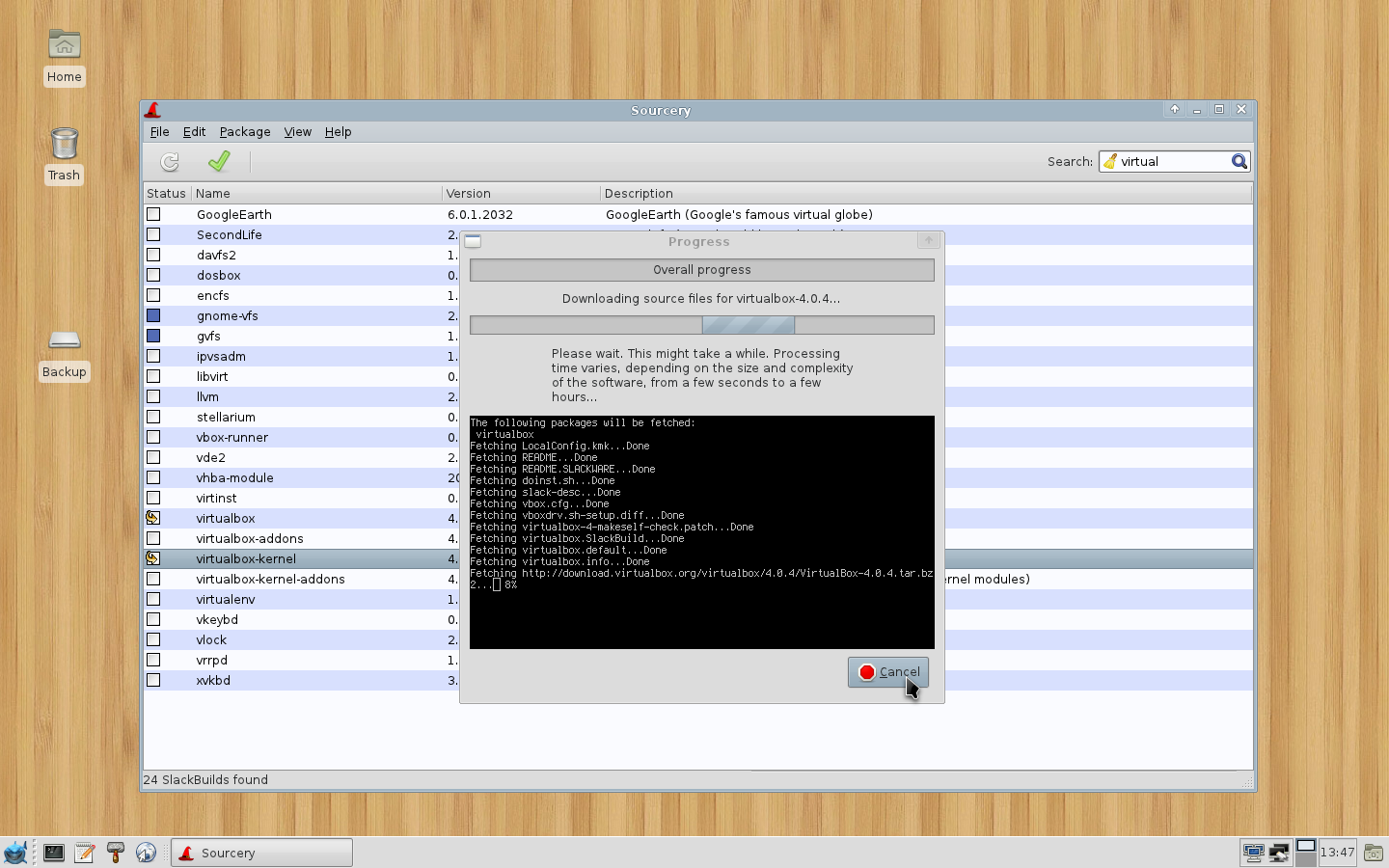Click the folder icon at taskbar end

coord(1374,853)
